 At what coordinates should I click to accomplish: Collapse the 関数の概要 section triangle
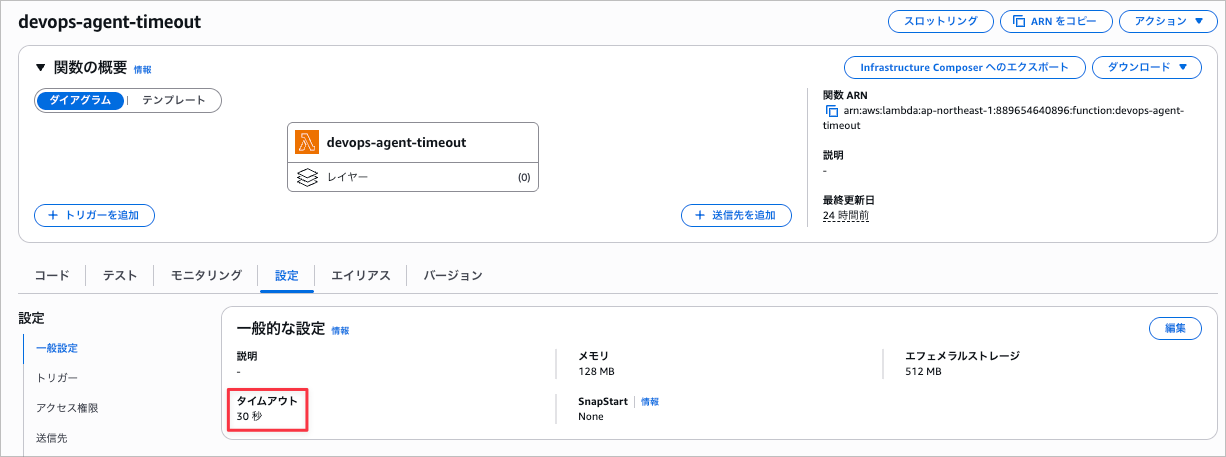coord(40,68)
